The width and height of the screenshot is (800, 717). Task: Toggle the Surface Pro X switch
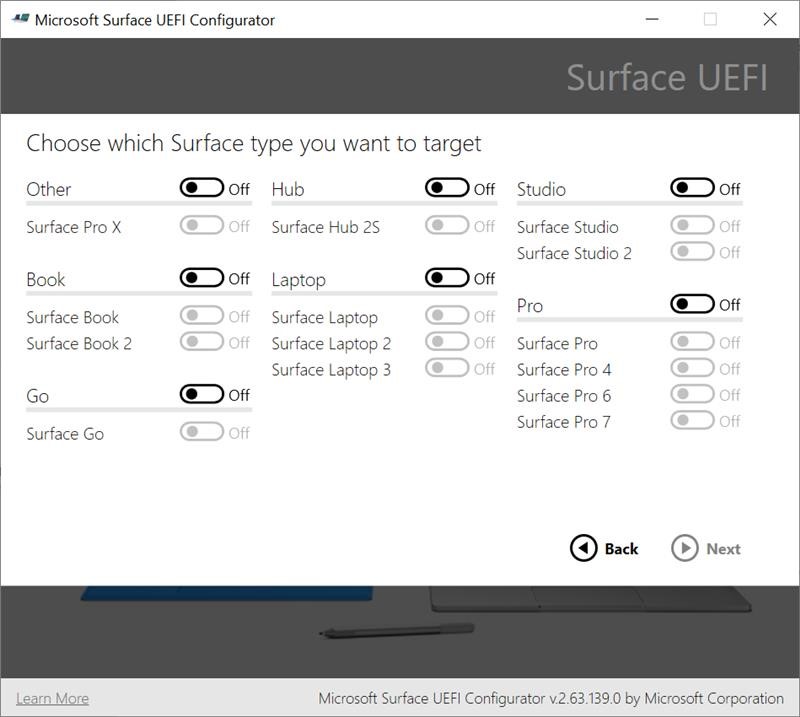click(202, 226)
